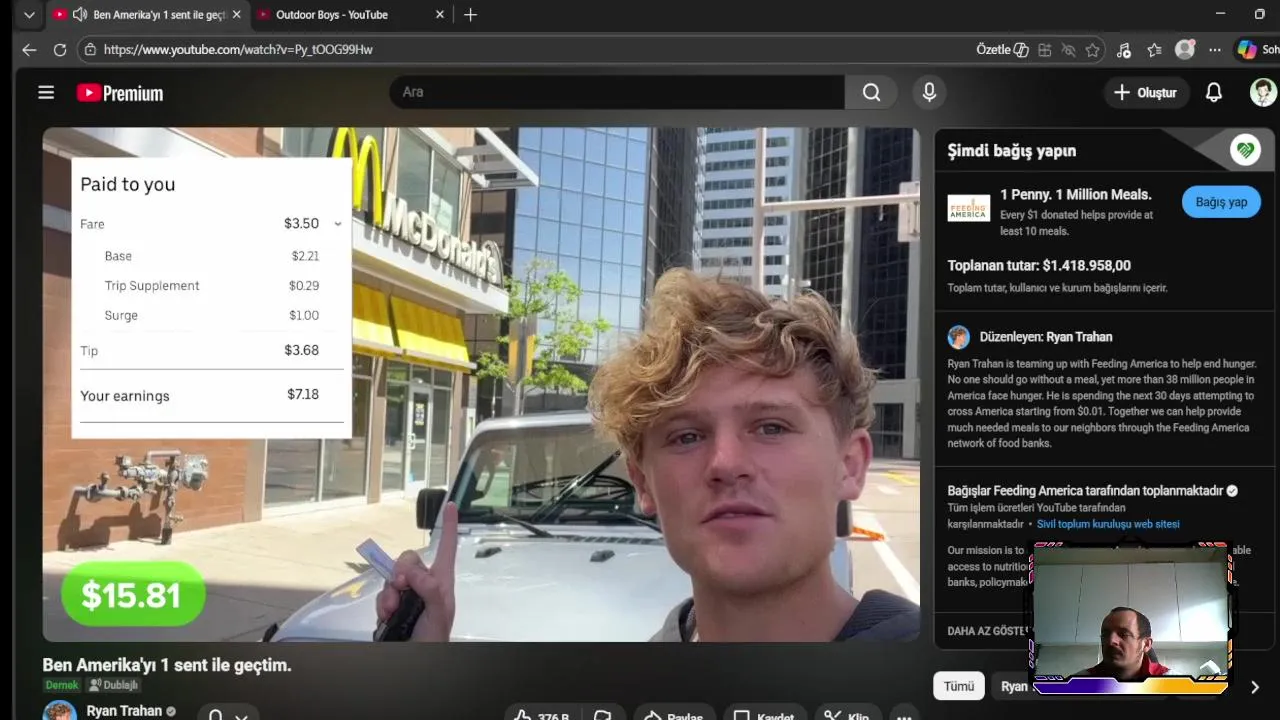Close the Outdoor Boys tab
Screen dimensions: 1280x720
[440, 15]
